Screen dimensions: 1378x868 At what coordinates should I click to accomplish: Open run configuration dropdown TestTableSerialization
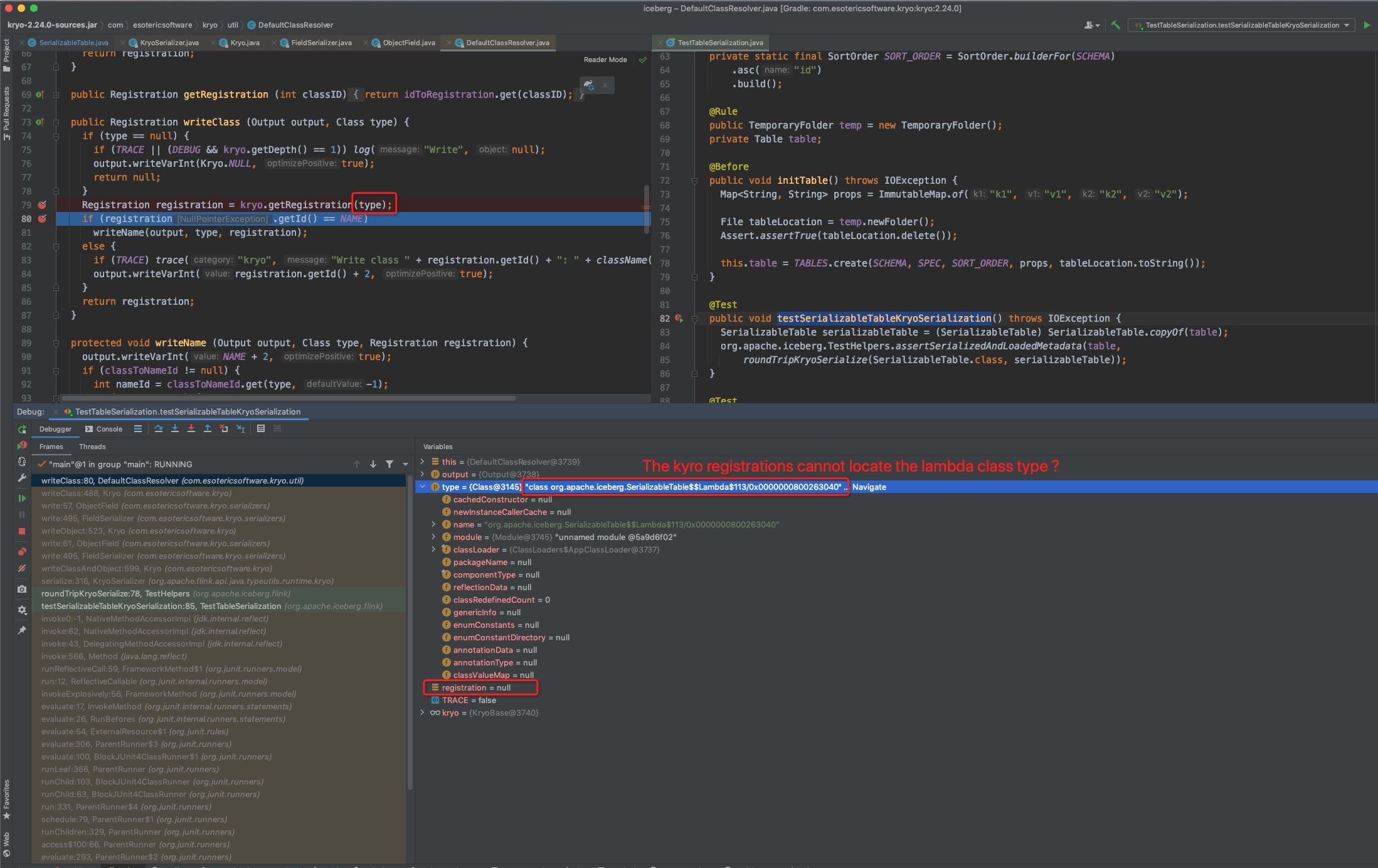[x=1241, y=25]
